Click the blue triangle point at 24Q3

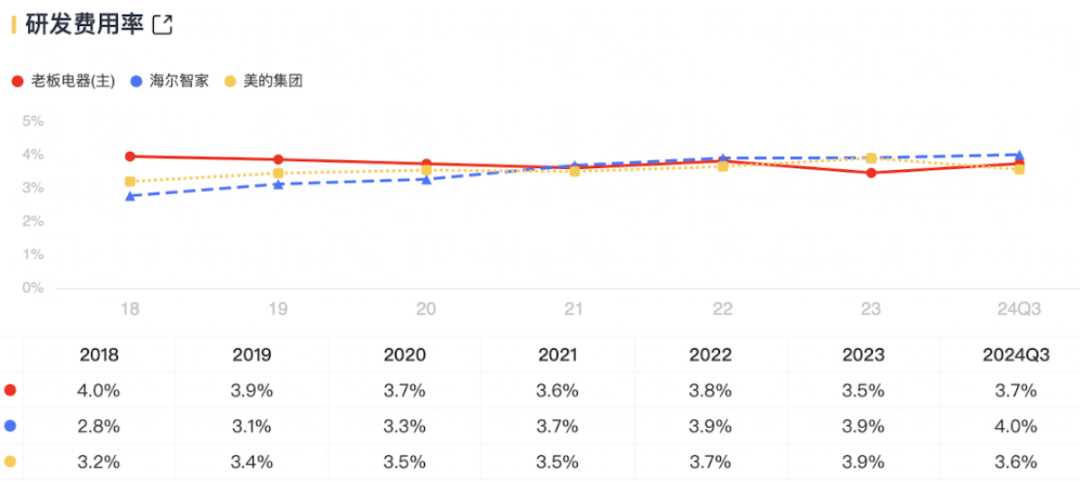[x=1019, y=155]
